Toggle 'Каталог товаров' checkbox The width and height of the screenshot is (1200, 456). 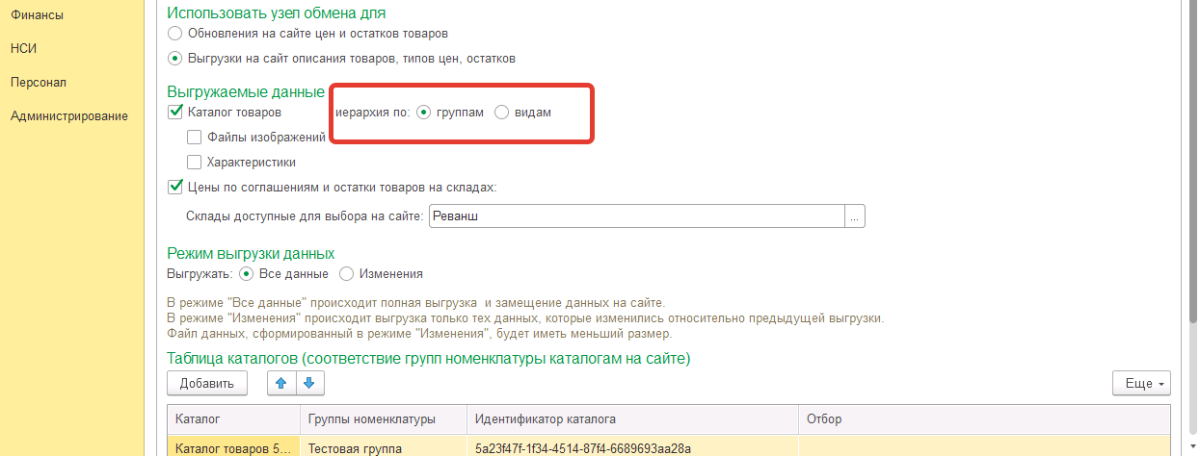coord(175,112)
